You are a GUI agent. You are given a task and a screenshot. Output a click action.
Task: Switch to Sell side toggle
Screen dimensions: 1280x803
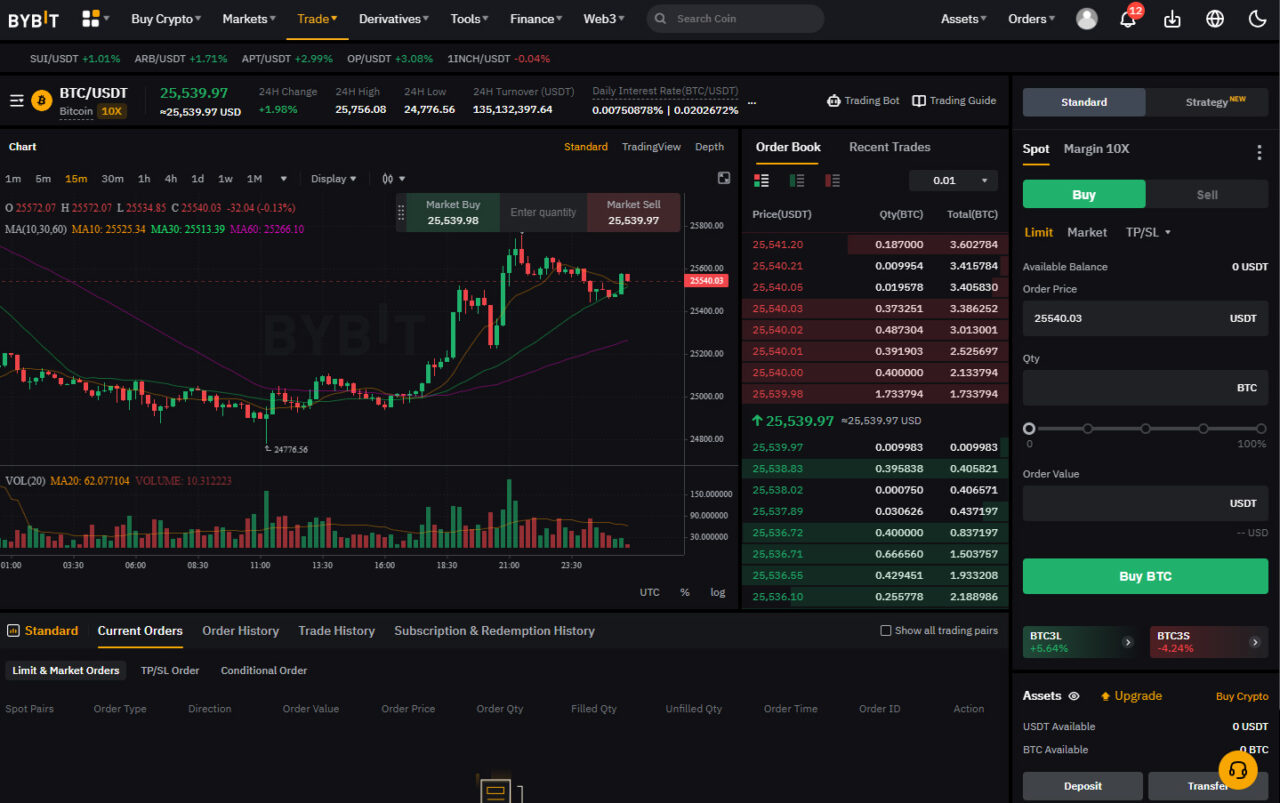click(1207, 194)
